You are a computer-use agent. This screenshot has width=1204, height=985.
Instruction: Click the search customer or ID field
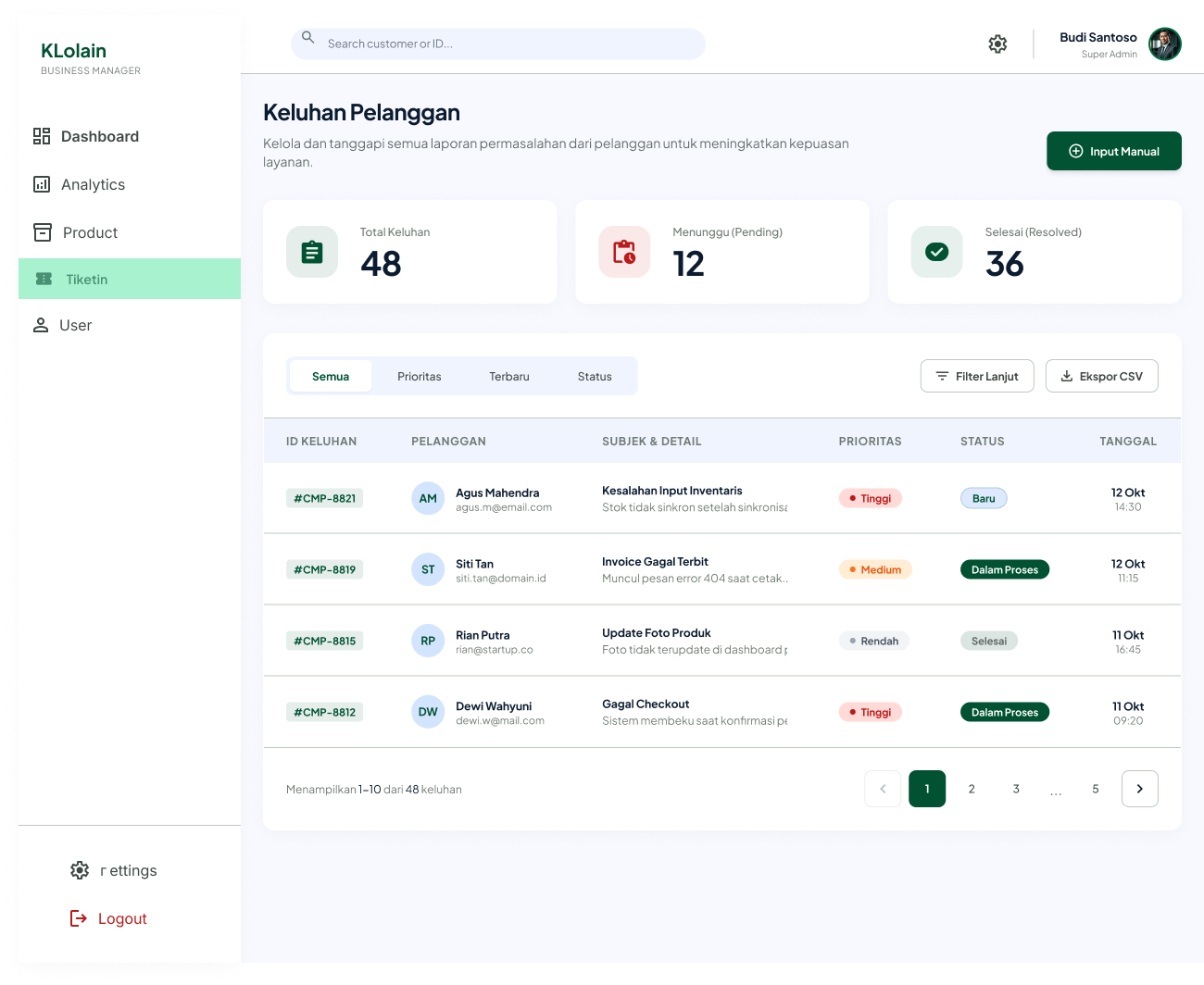[498, 44]
